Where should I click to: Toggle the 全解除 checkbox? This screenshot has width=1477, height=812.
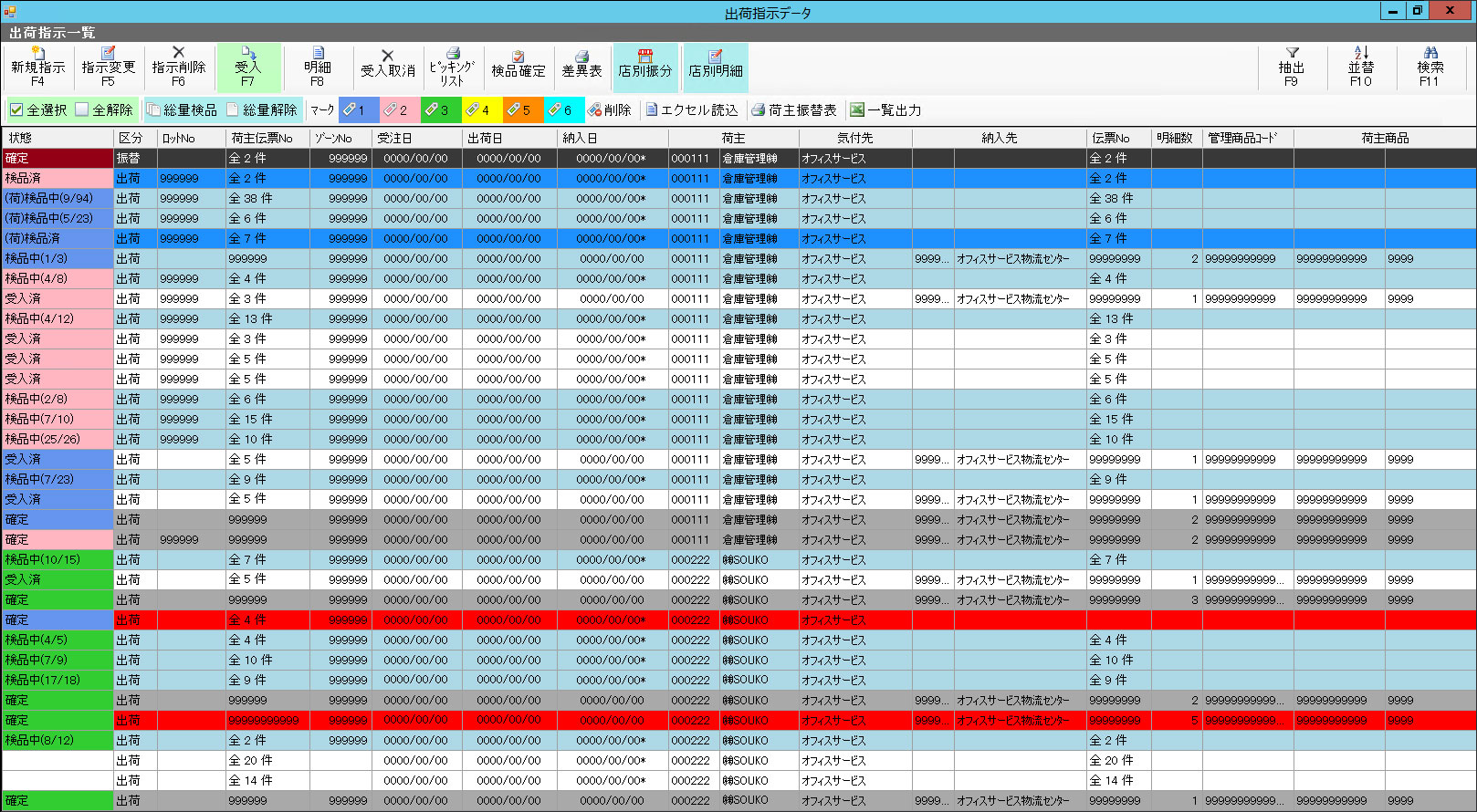(82, 110)
